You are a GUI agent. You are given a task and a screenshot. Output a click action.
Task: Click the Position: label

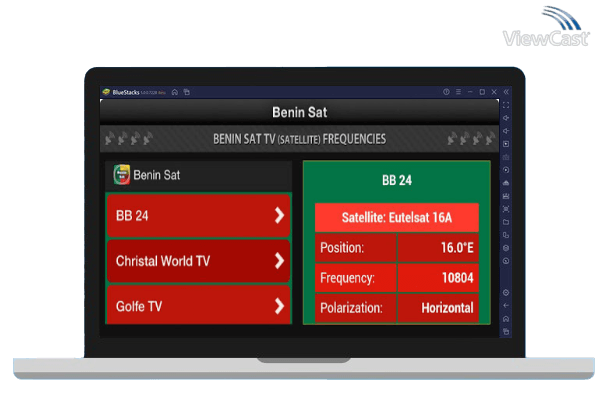coord(342,248)
